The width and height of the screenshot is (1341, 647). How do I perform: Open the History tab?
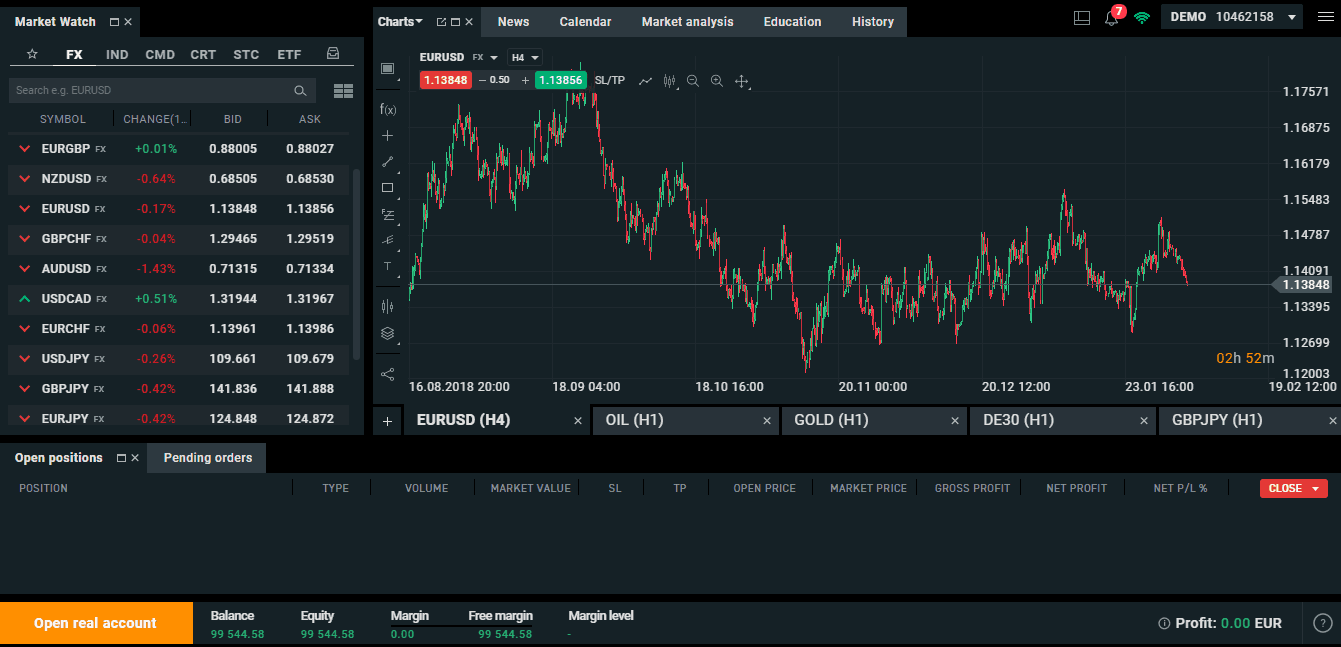(873, 22)
